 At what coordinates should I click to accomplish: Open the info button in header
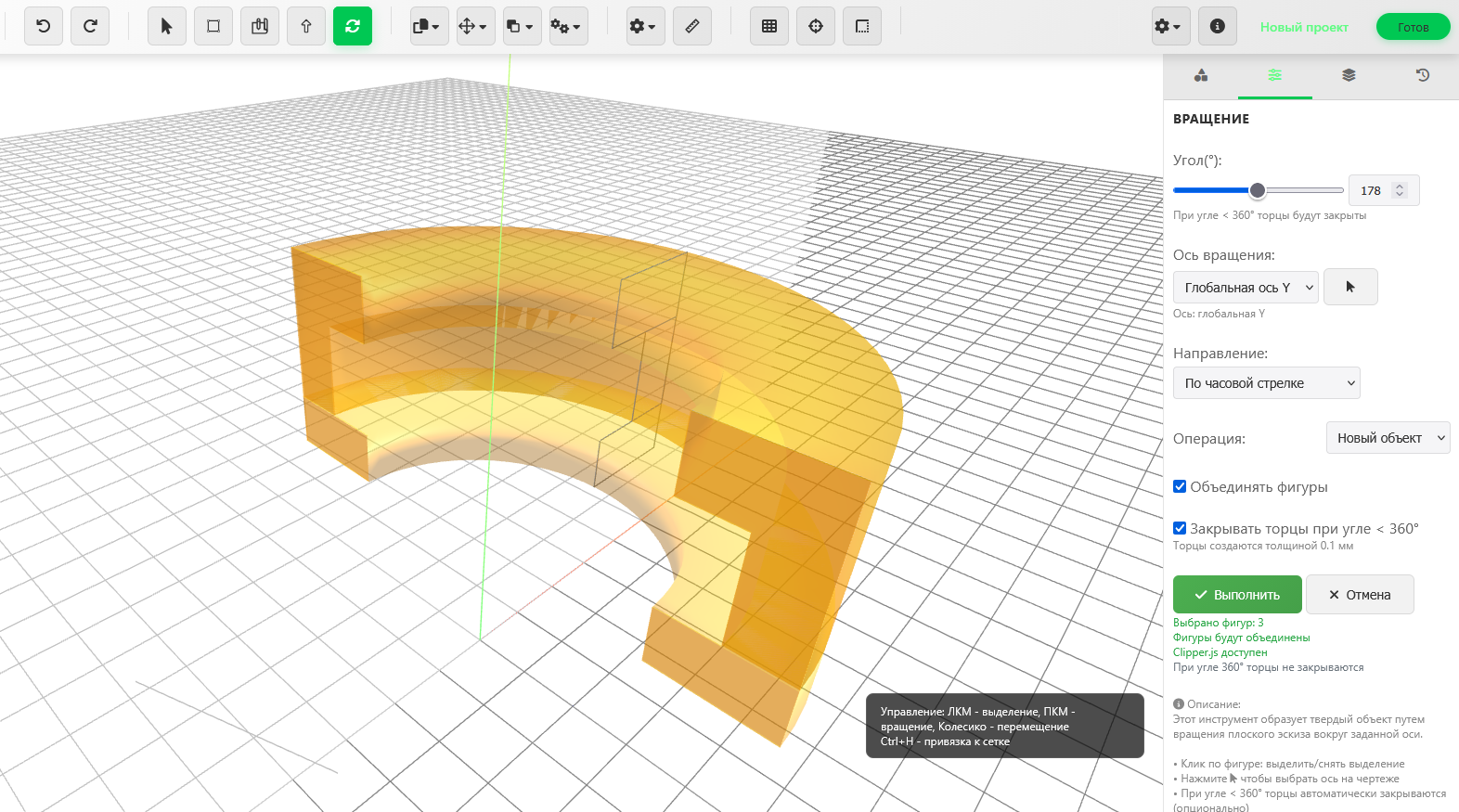point(1218,26)
